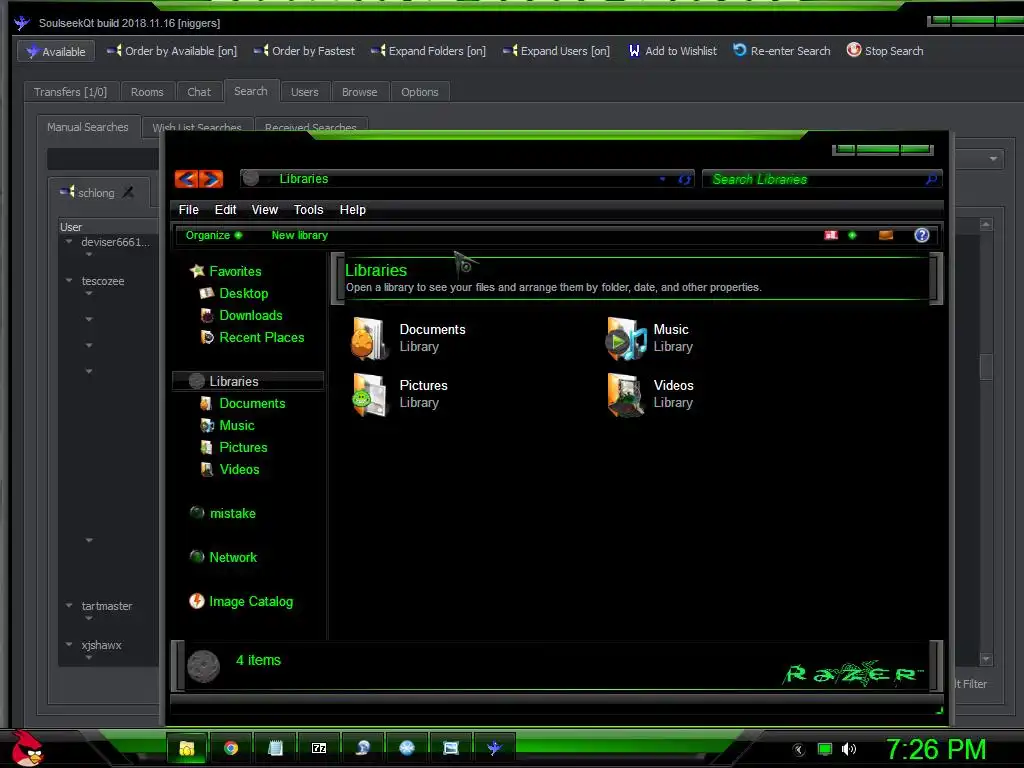
Task: Toggle Expand Folders [on] in Soulseek
Action: (x=428, y=51)
